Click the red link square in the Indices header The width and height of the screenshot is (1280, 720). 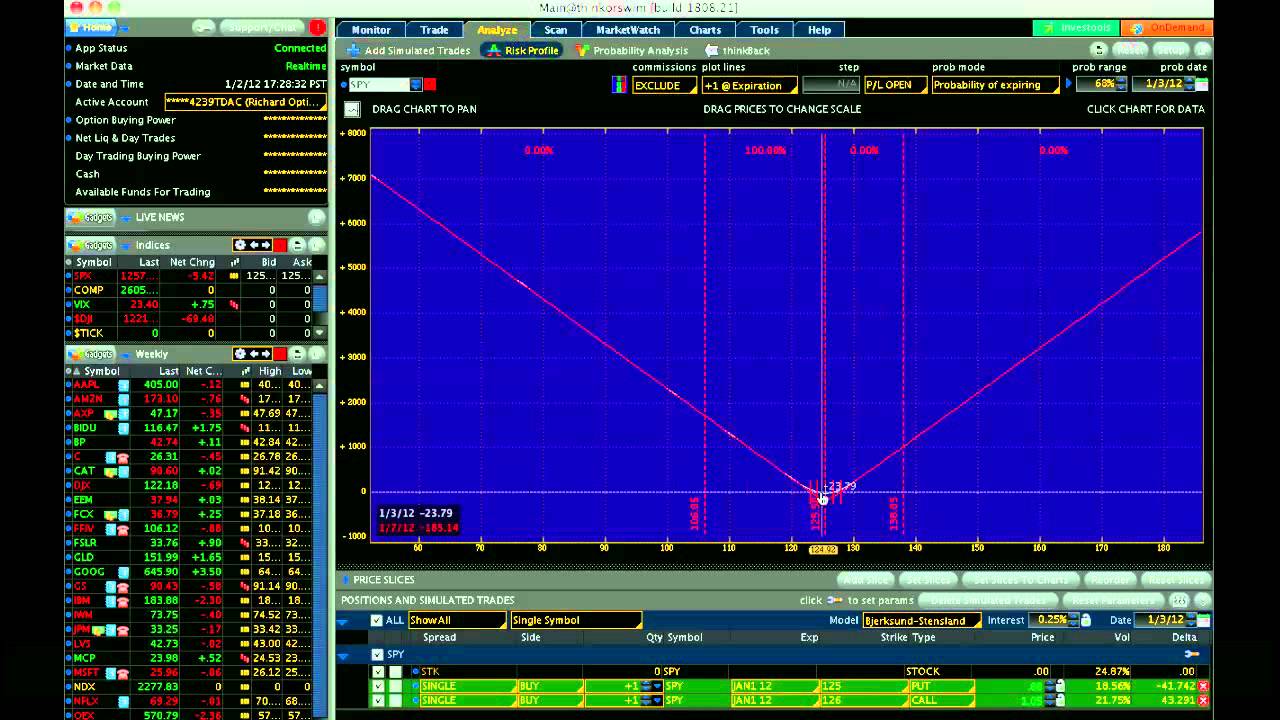tap(280, 245)
